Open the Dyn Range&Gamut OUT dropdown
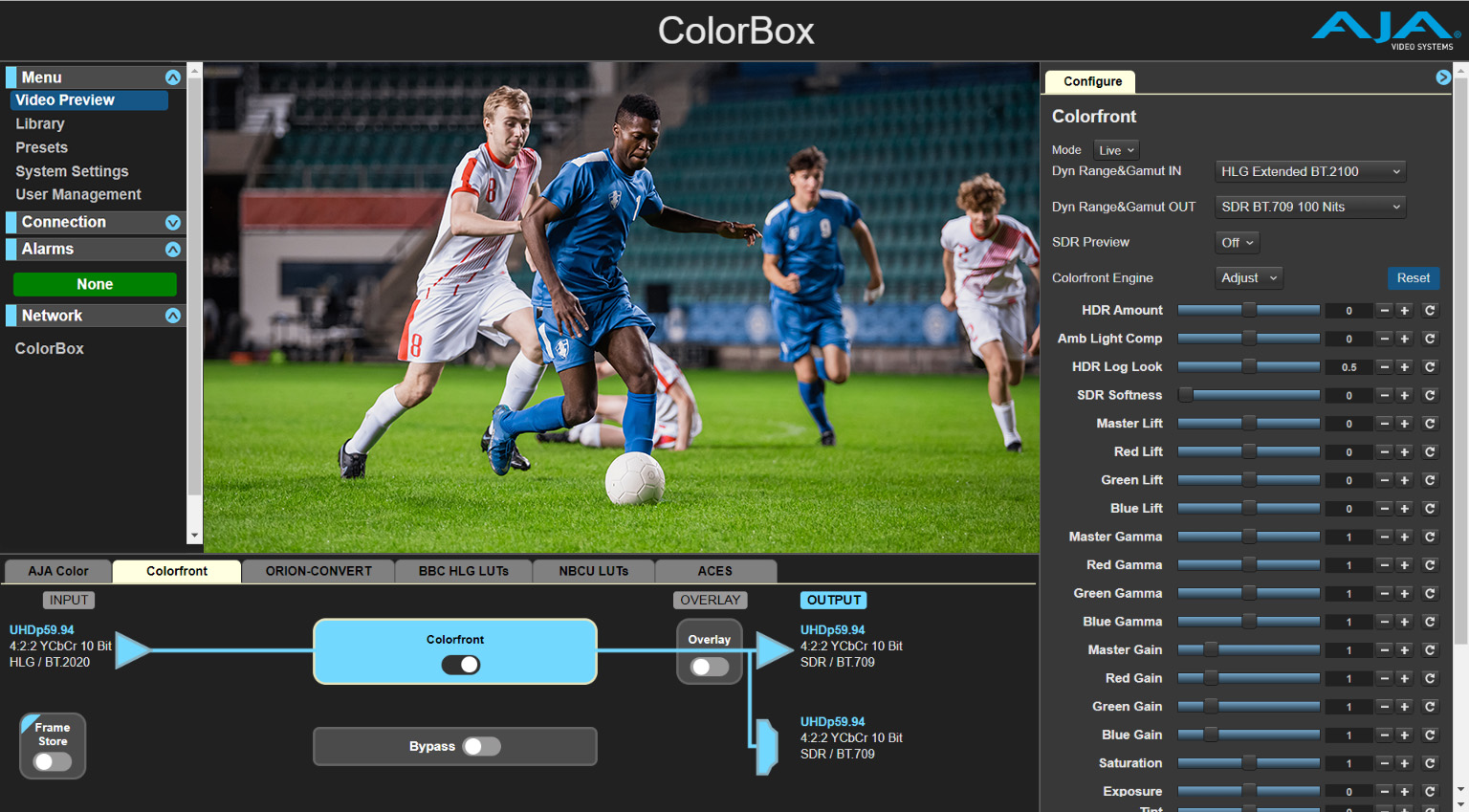Image resolution: width=1469 pixels, height=812 pixels. pos(1309,208)
